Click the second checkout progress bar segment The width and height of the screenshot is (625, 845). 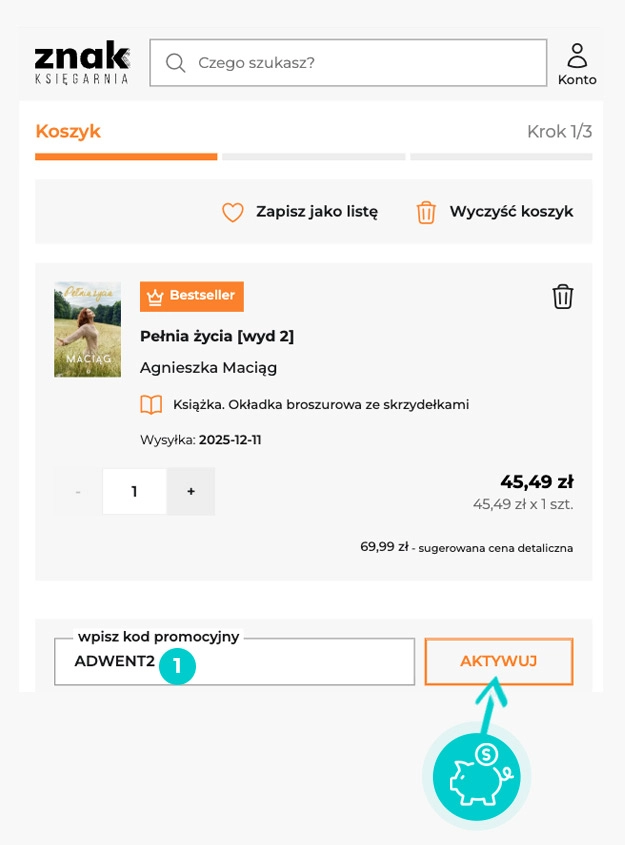pos(313,157)
